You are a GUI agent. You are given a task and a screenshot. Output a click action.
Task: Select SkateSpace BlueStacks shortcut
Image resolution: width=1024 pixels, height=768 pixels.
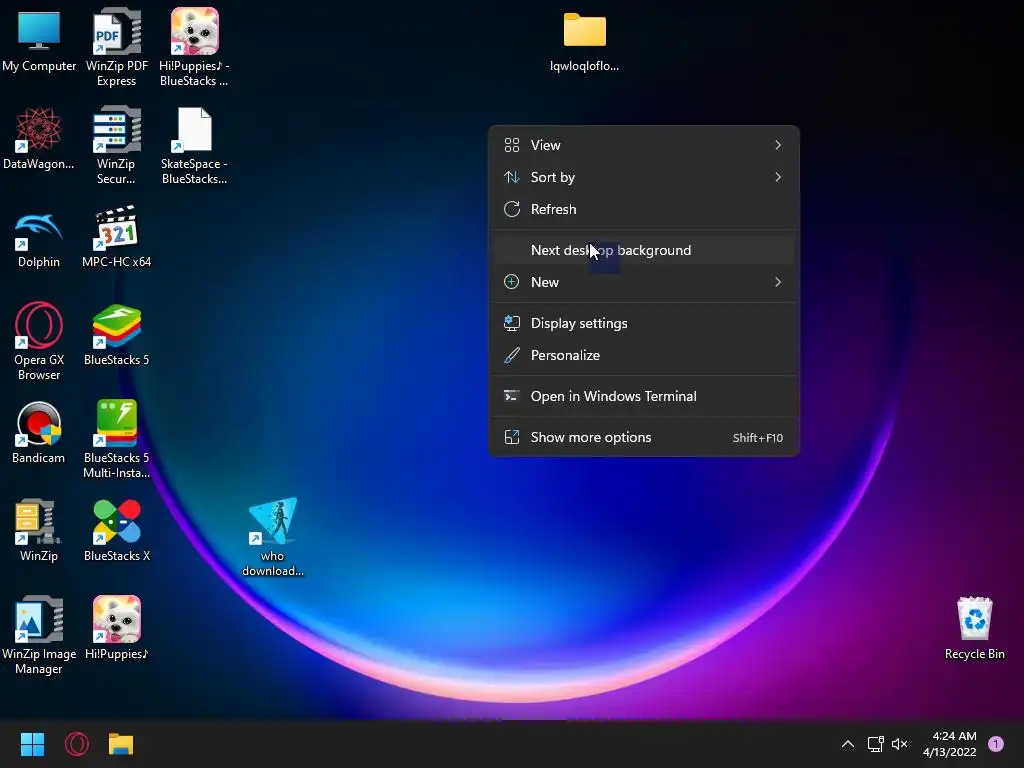tap(194, 145)
